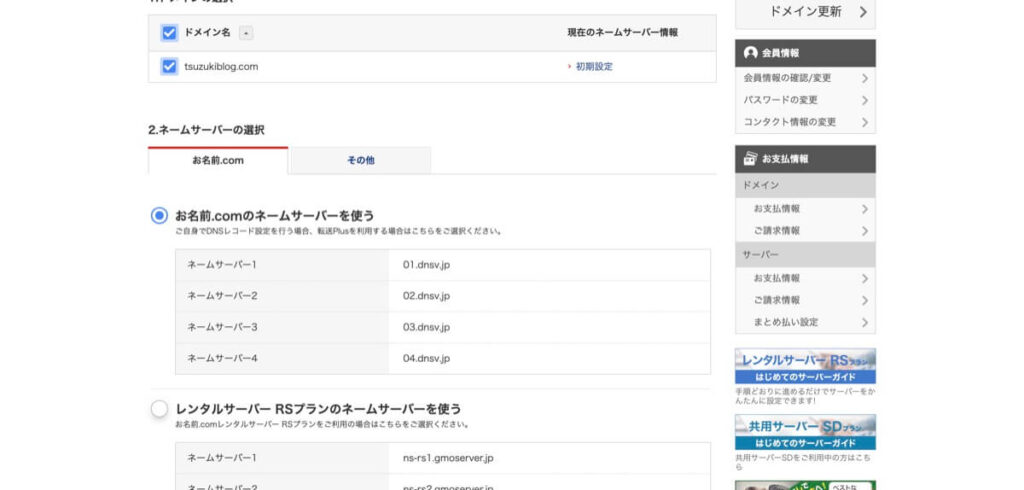Click chevron next to 会員情報の確認/変更
Viewport: 1024px width, 490px height.
(865, 78)
